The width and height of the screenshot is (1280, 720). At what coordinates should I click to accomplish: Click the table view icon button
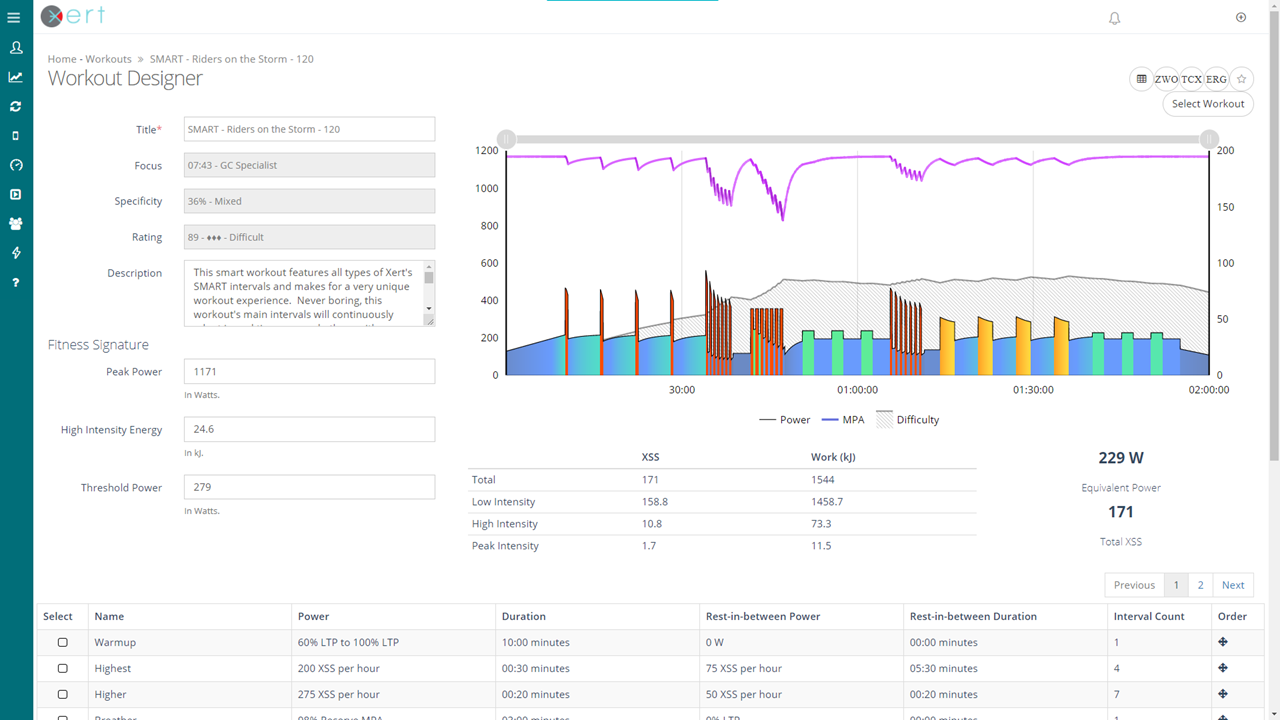(x=1142, y=79)
